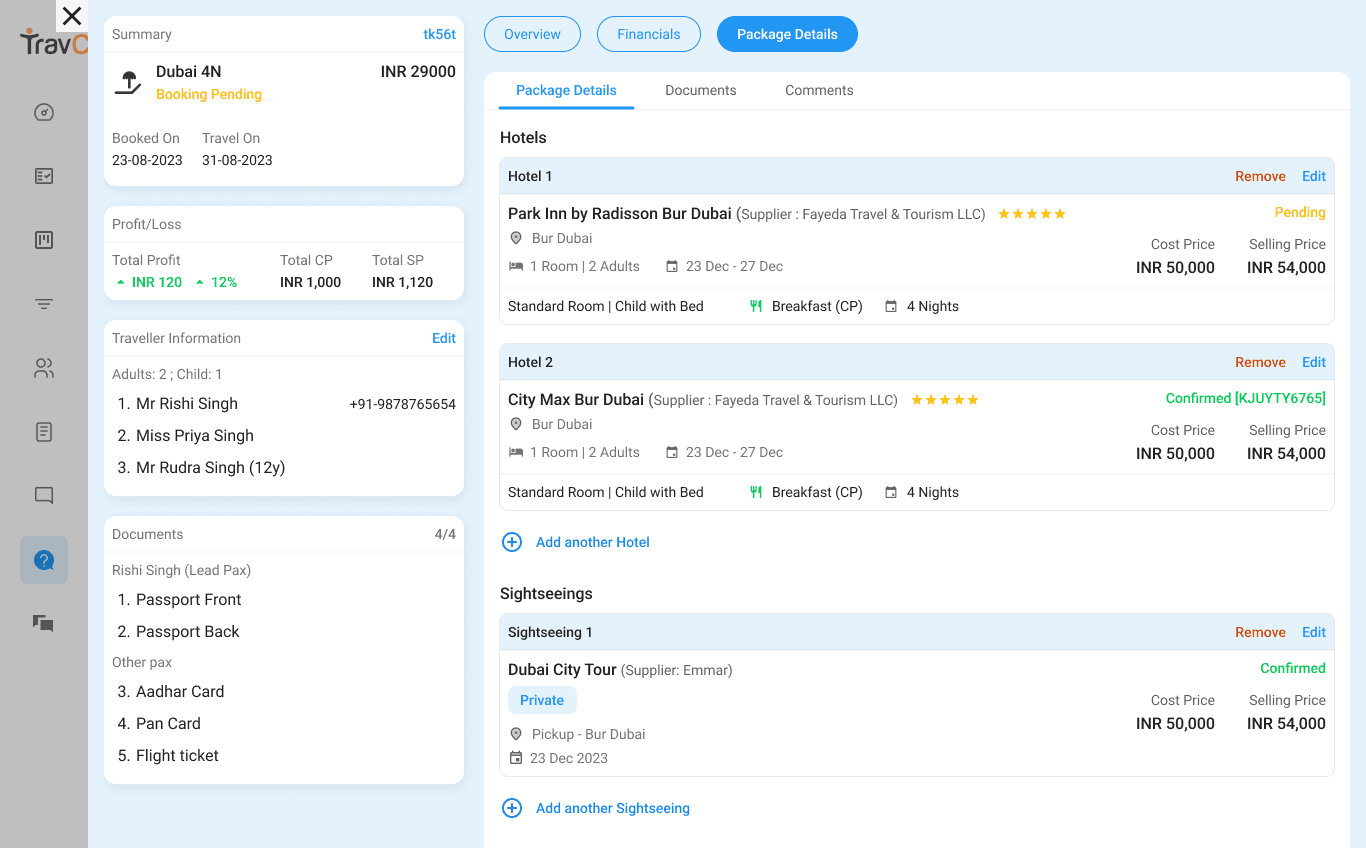Screen dimensions: 1366x848
Task: Remove Sightseeing 1
Action: coord(1260,632)
